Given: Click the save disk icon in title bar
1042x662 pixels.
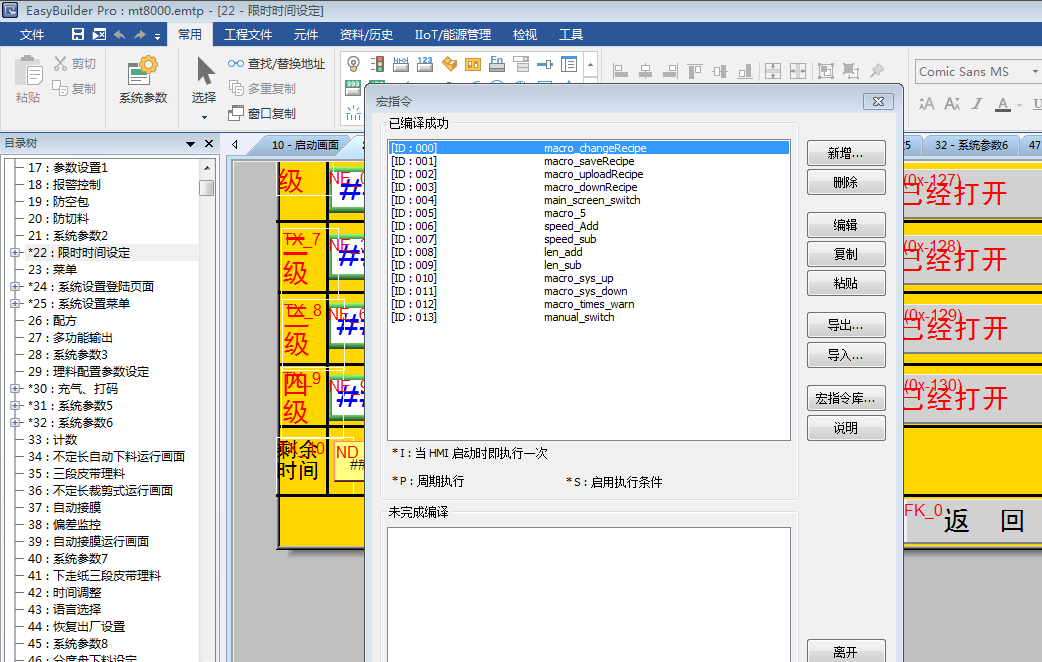Looking at the screenshot, I should [x=77, y=35].
